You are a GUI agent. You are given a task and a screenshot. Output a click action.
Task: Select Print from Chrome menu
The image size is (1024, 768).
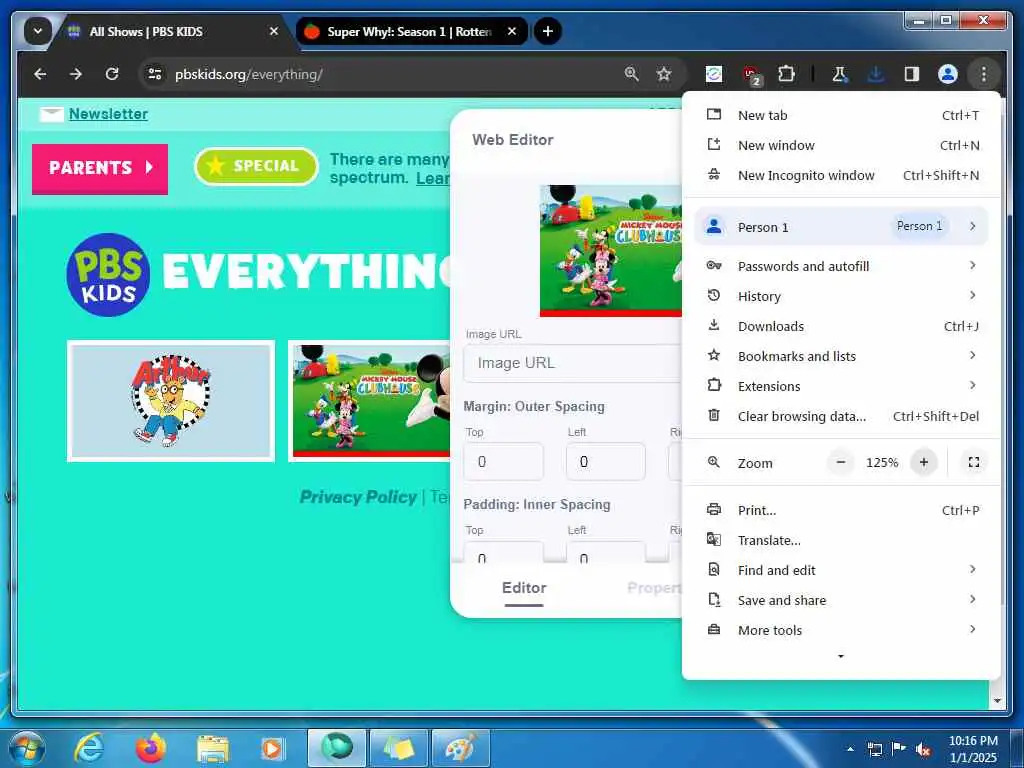tap(841, 510)
